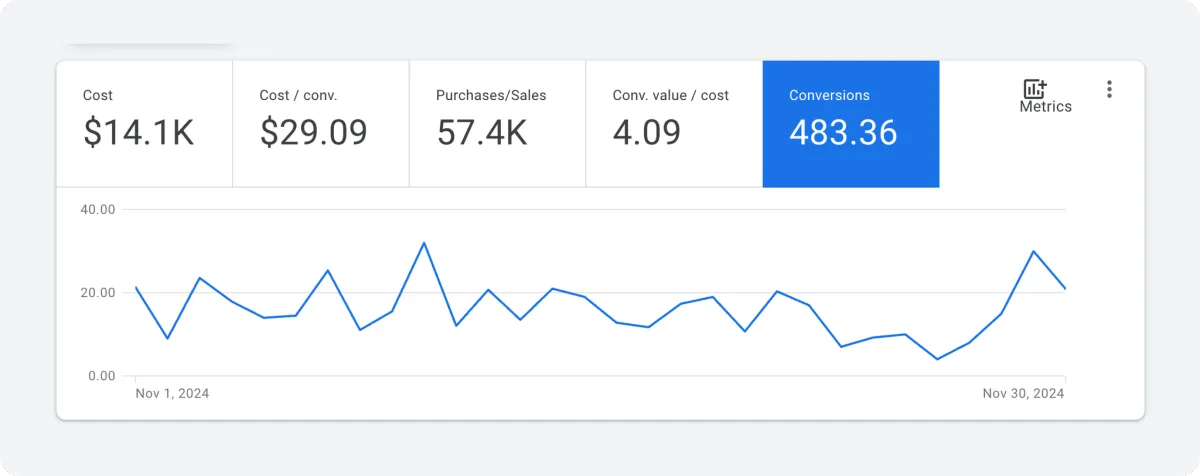1200x476 pixels.
Task: Click the 20.00 y-axis label
Action: point(97,293)
